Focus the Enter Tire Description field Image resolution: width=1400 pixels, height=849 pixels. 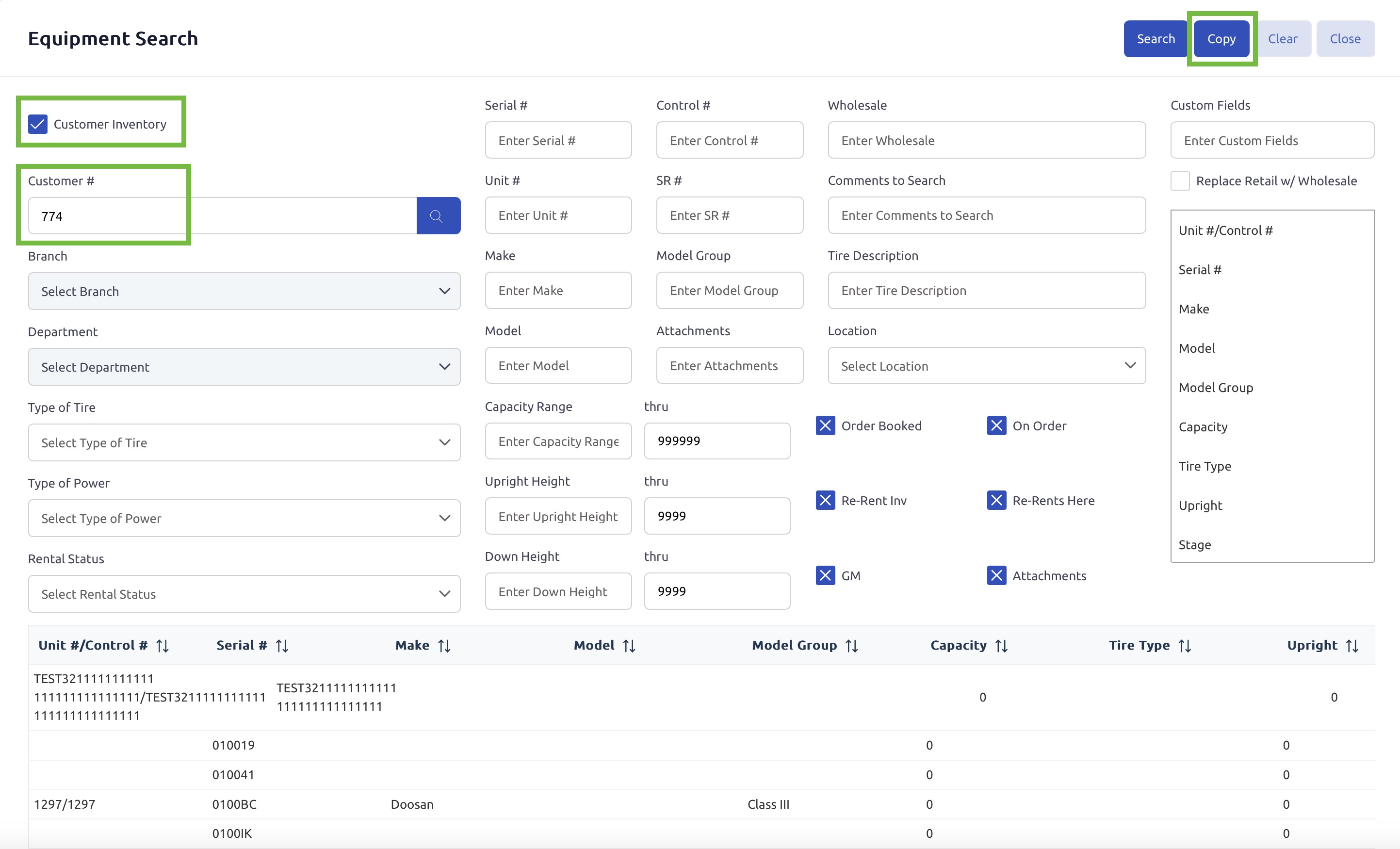[986, 291]
